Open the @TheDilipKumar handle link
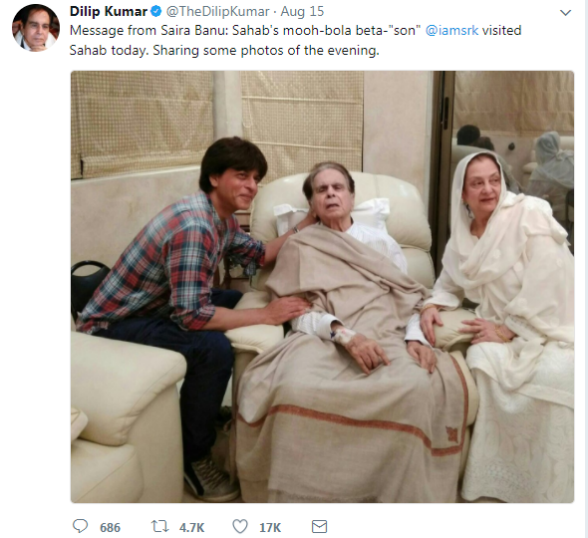The width and height of the screenshot is (588, 538). (218, 12)
